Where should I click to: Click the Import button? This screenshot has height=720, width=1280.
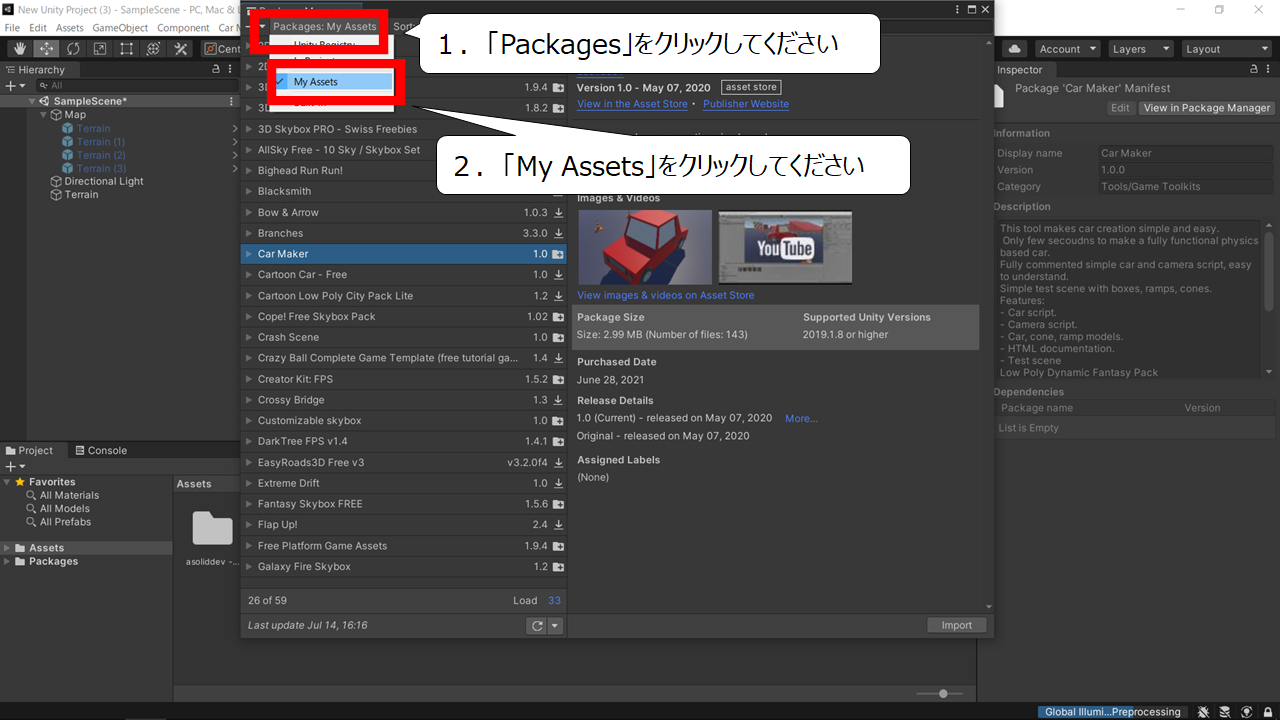[957, 625]
